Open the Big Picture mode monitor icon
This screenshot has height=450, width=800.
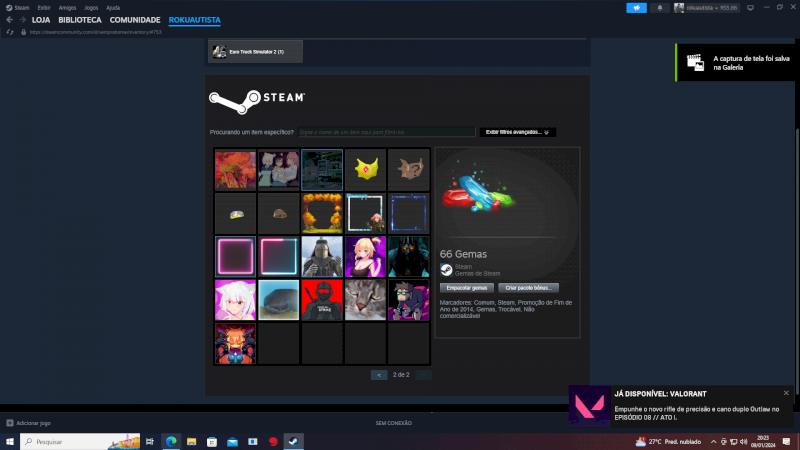coord(750,8)
